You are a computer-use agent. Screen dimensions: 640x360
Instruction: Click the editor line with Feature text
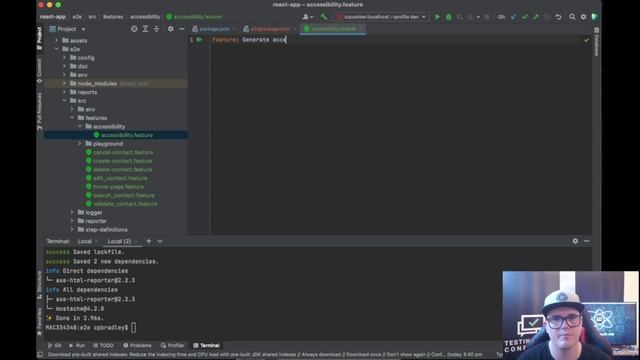[249, 40]
